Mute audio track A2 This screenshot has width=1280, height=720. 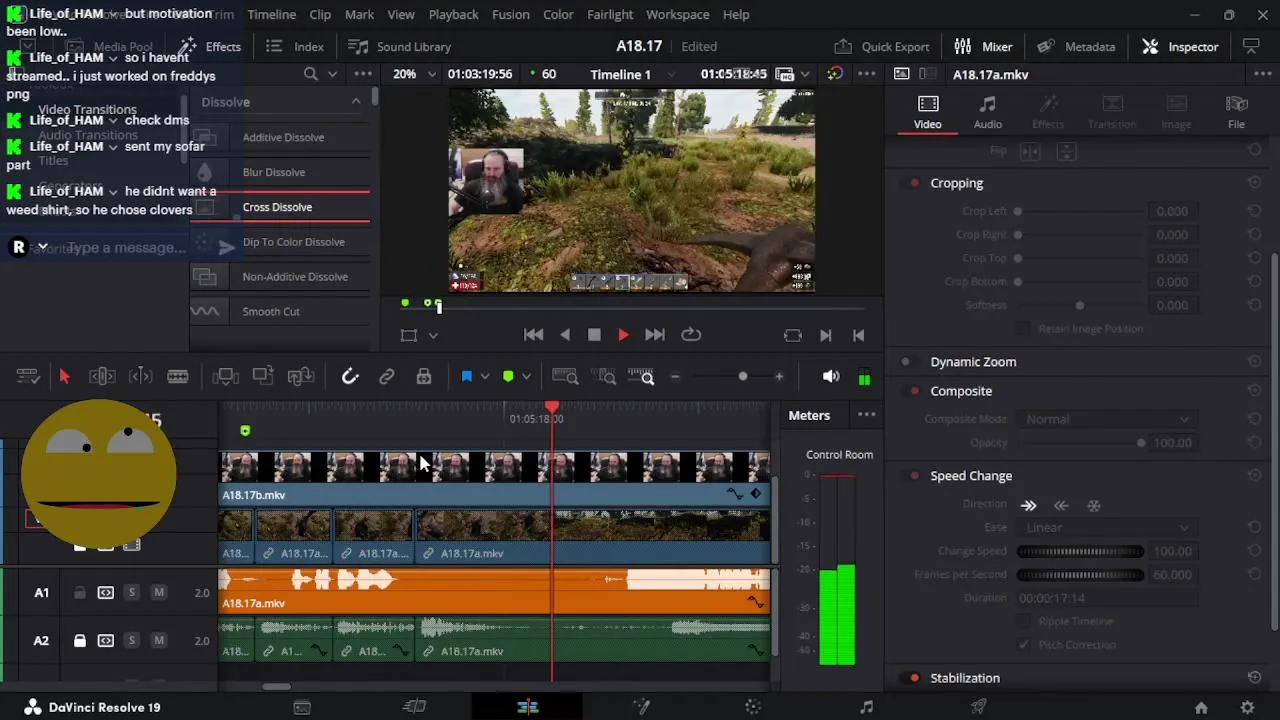click(158, 641)
